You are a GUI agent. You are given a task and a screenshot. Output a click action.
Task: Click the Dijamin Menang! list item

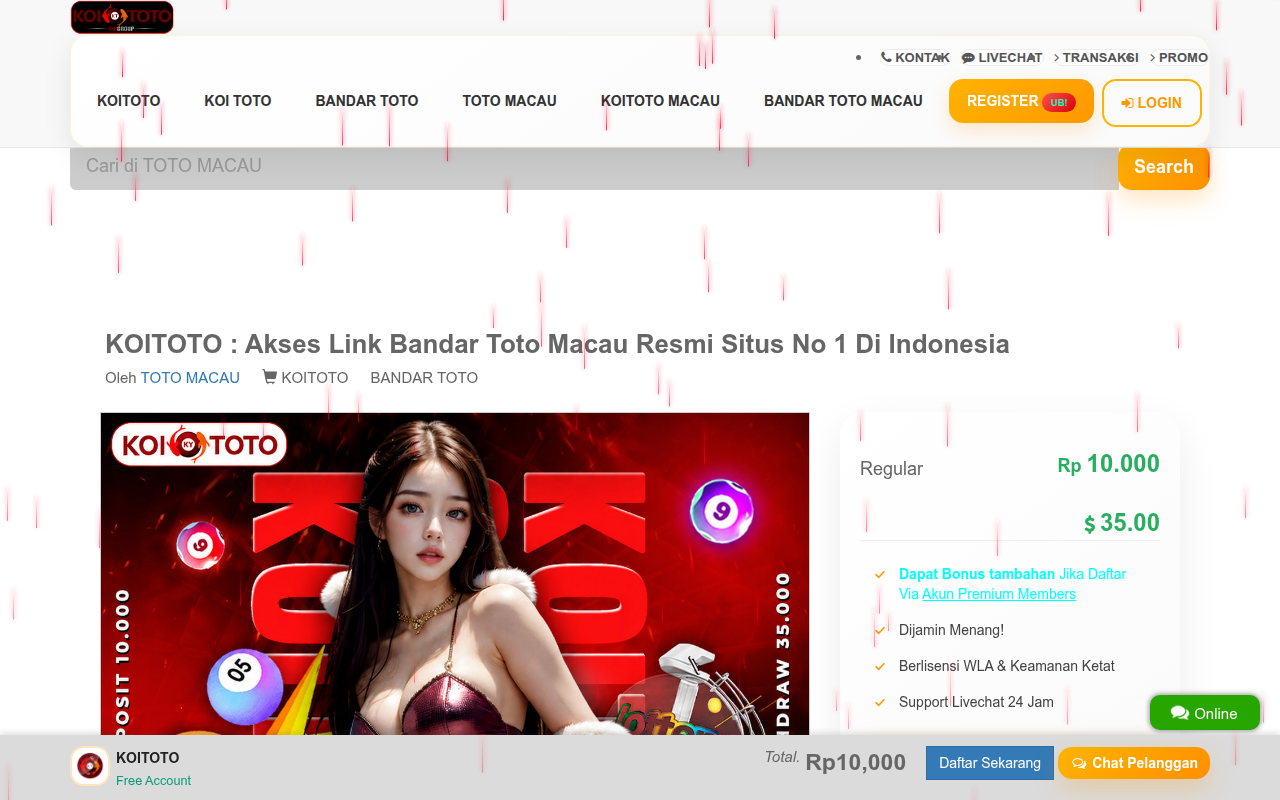point(951,630)
